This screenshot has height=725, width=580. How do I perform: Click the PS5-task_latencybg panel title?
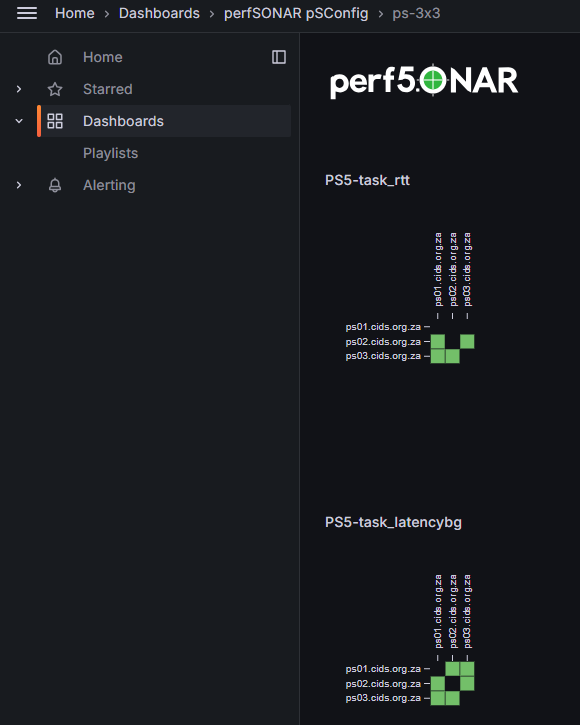[x=393, y=522]
